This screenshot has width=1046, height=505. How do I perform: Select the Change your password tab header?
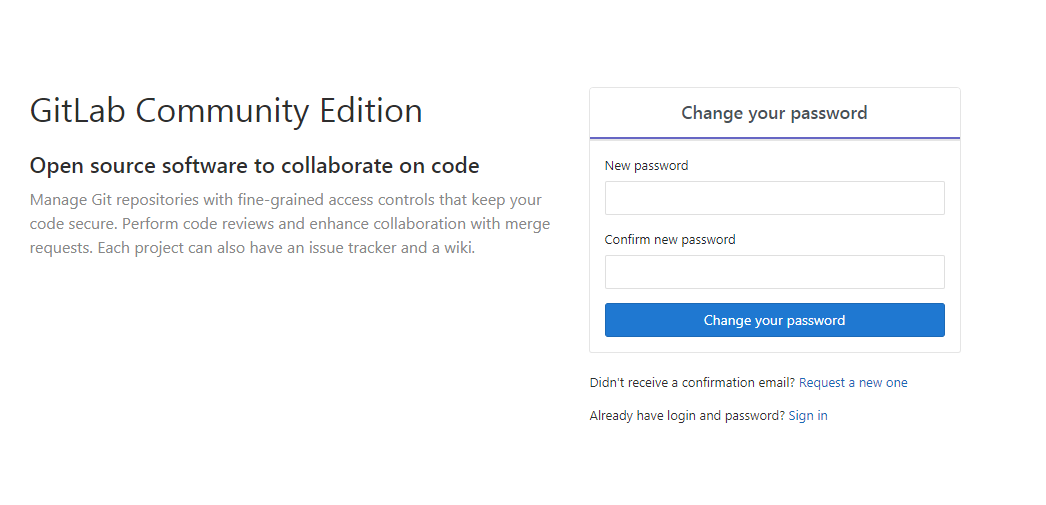tap(774, 113)
